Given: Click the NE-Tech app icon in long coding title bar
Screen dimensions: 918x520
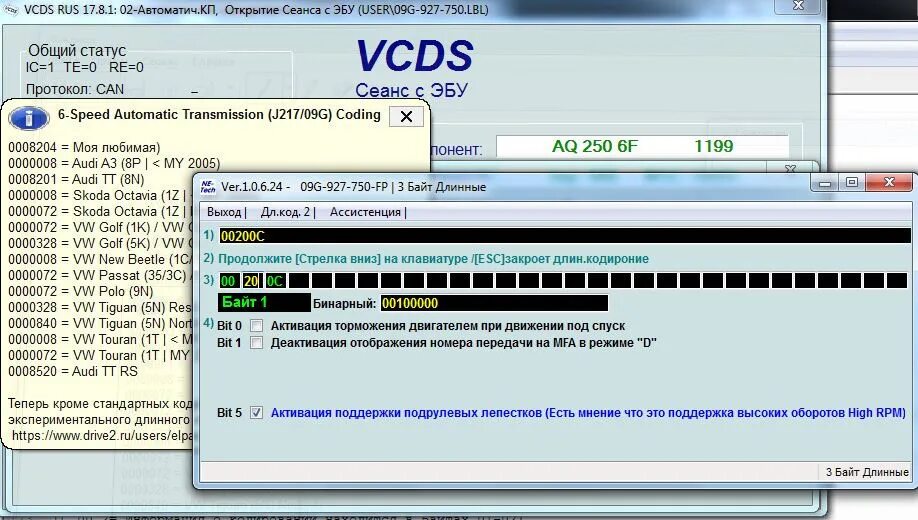Looking at the screenshot, I should coord(208,187).
